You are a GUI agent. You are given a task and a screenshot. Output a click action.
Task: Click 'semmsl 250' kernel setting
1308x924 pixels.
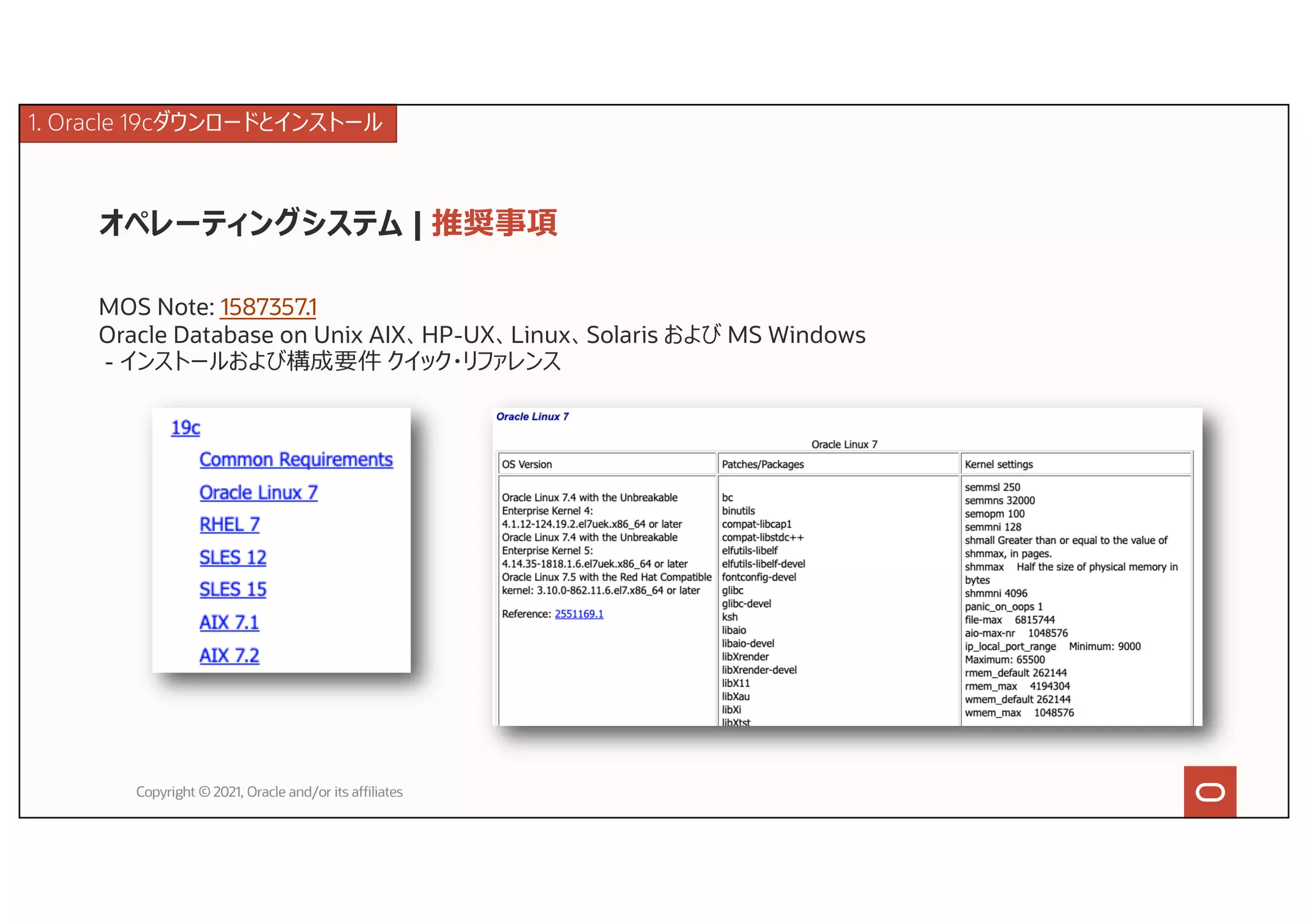click(992, 487)
